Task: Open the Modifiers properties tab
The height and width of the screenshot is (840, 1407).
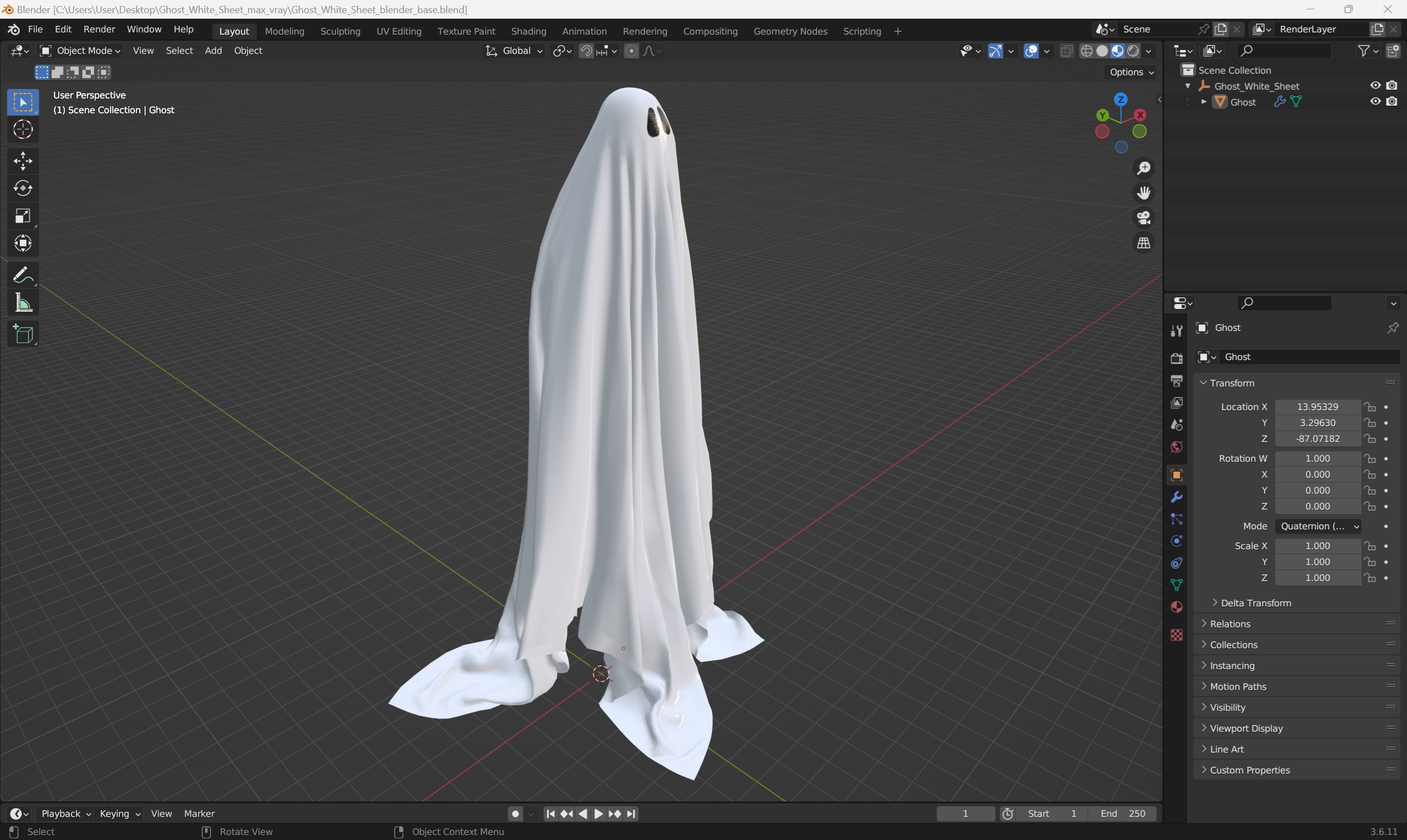Action: [1177, 497]
